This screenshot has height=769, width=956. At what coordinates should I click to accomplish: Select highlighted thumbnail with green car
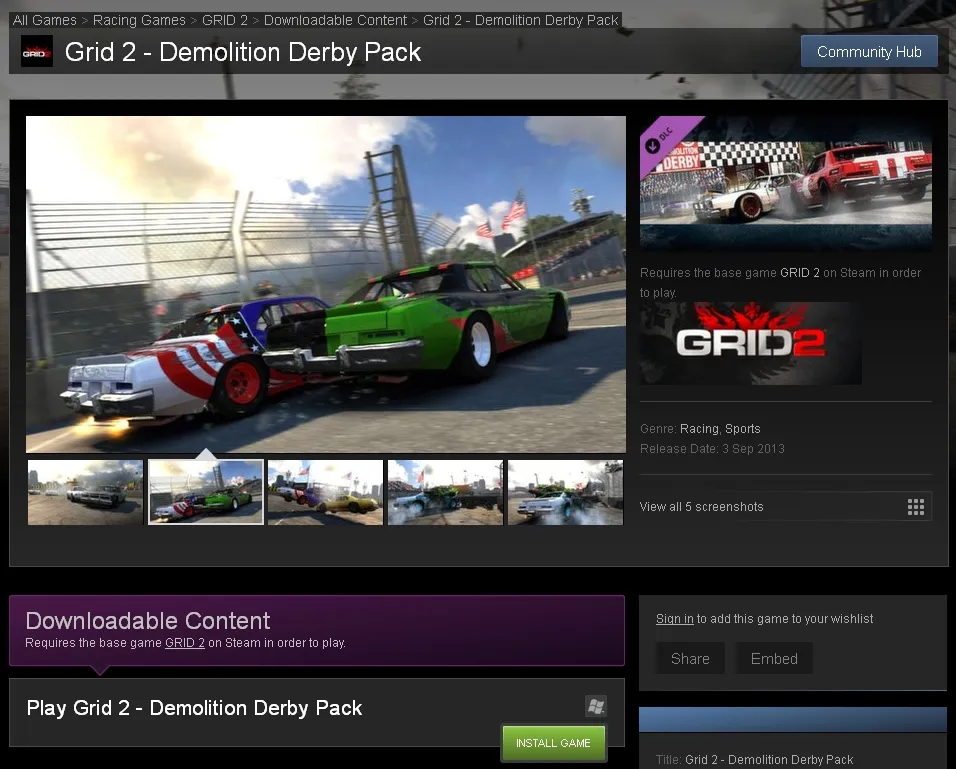pos(206,492)
